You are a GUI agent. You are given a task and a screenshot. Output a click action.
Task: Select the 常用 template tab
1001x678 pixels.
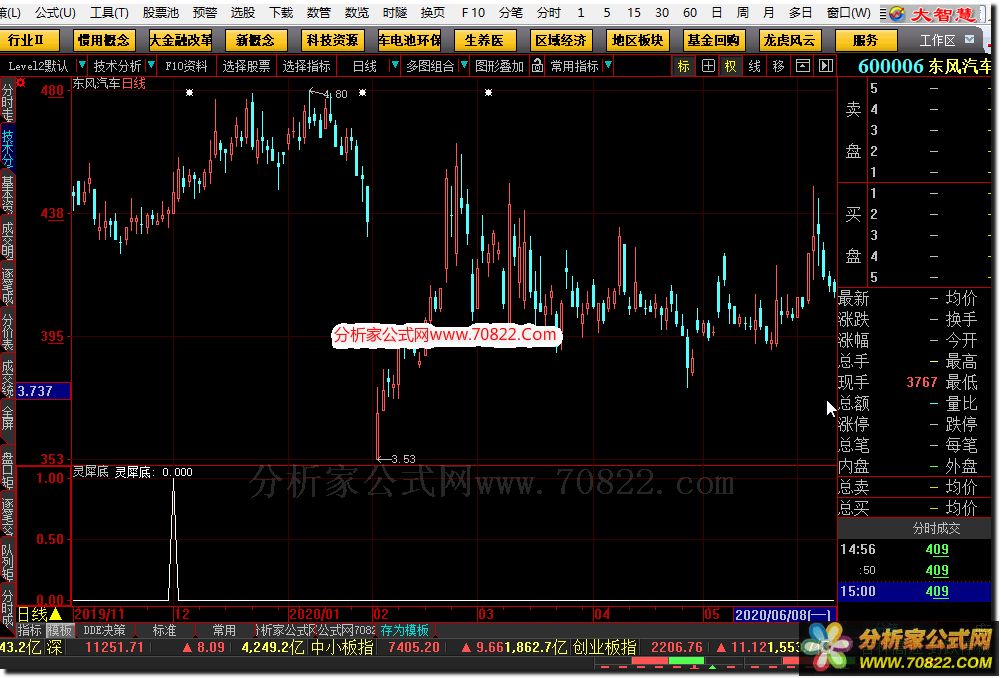click(x=223, y=630)
